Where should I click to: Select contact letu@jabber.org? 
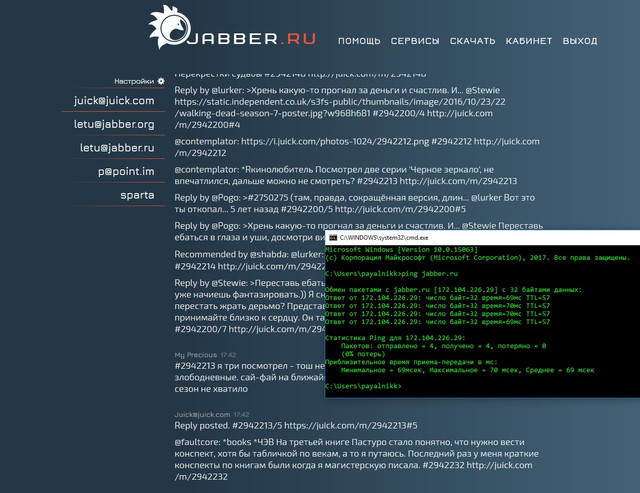point(114,124)
